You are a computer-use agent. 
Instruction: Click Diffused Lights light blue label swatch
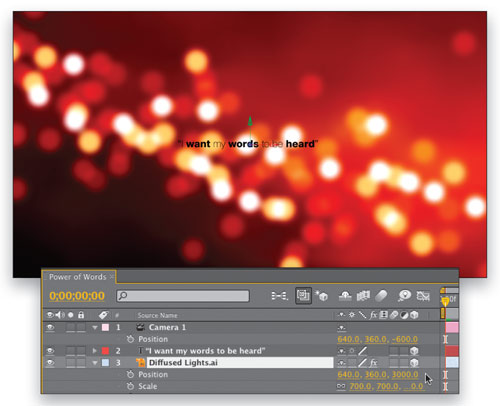(105, 363)
